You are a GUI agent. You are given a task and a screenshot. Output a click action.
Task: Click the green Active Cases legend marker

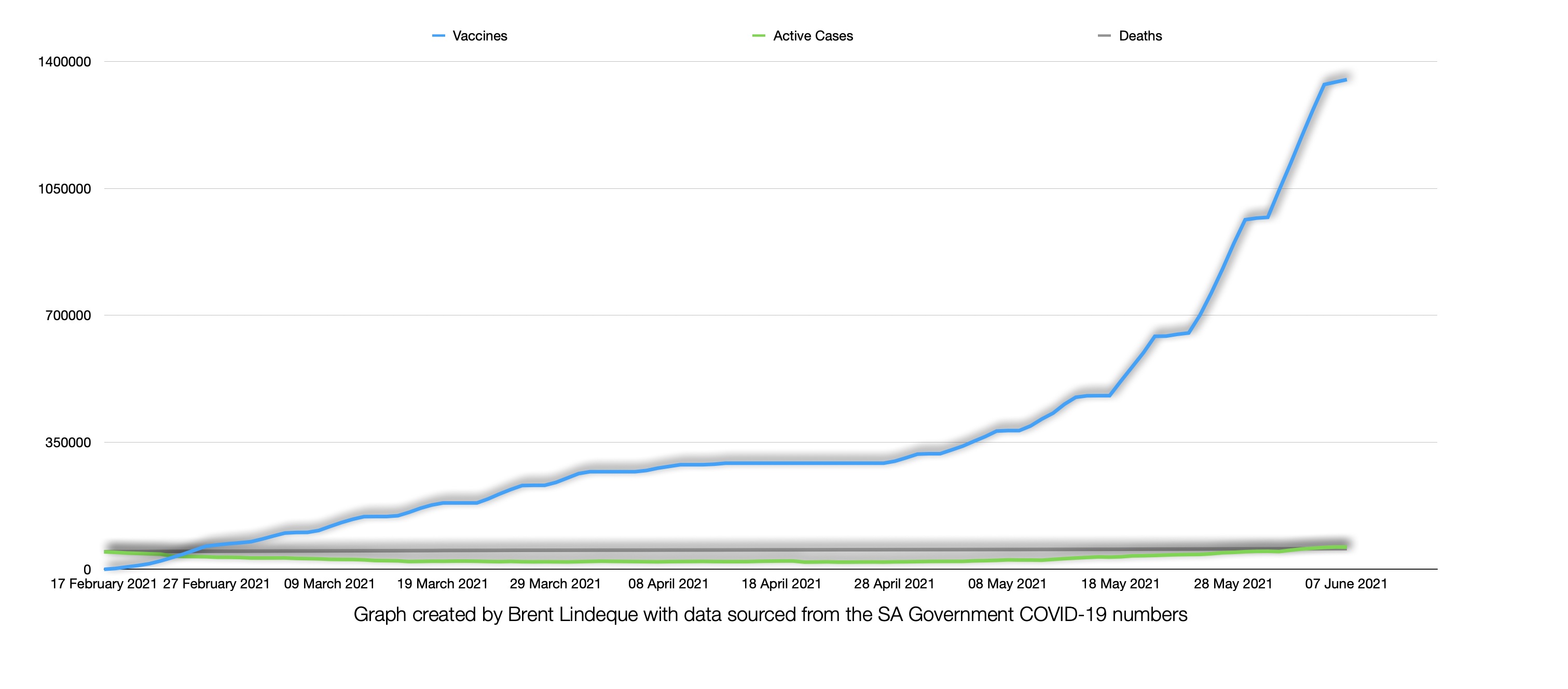coord(759,35)
